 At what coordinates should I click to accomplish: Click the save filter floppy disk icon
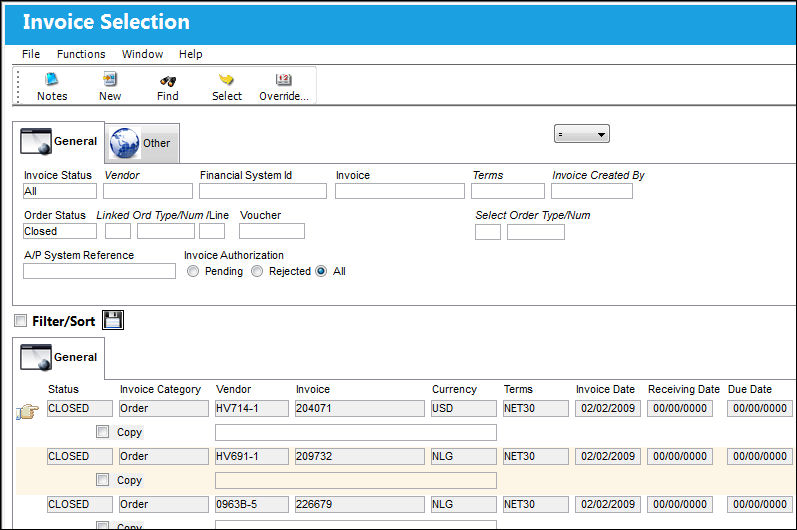pyautogui.click(x=113, y=320)
